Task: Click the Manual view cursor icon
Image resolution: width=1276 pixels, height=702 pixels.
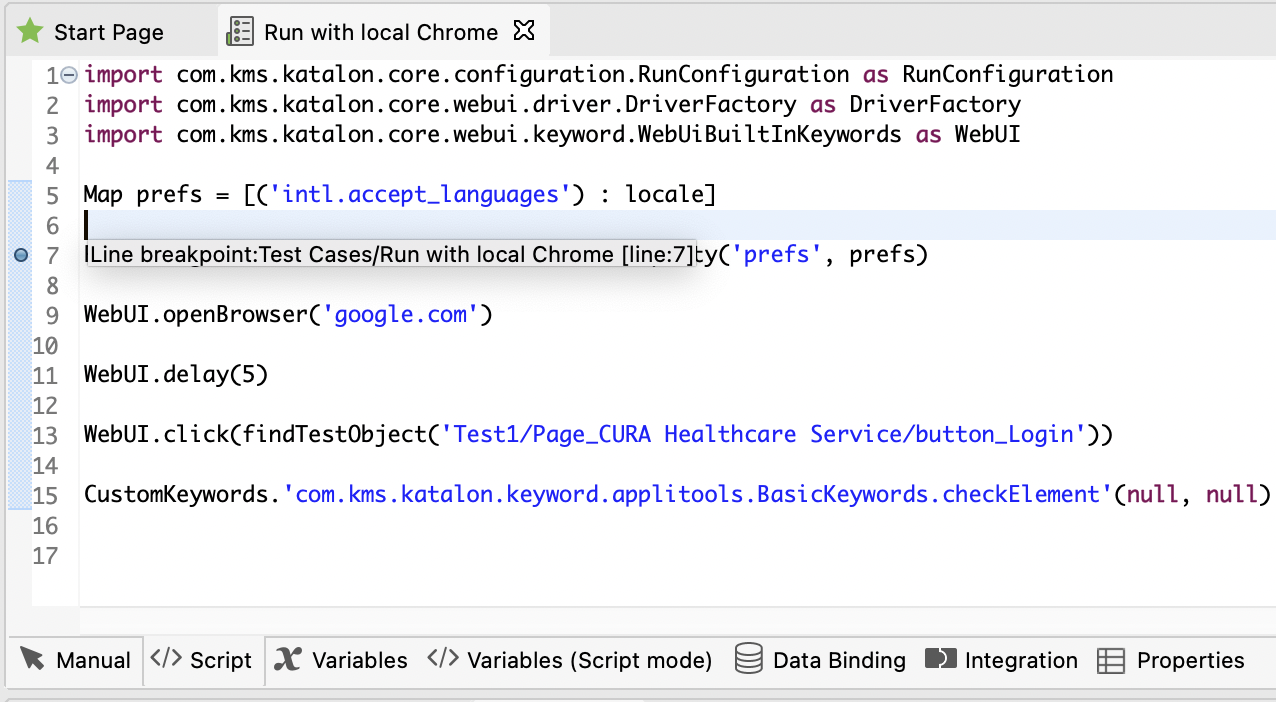Action: coord(30,659)
